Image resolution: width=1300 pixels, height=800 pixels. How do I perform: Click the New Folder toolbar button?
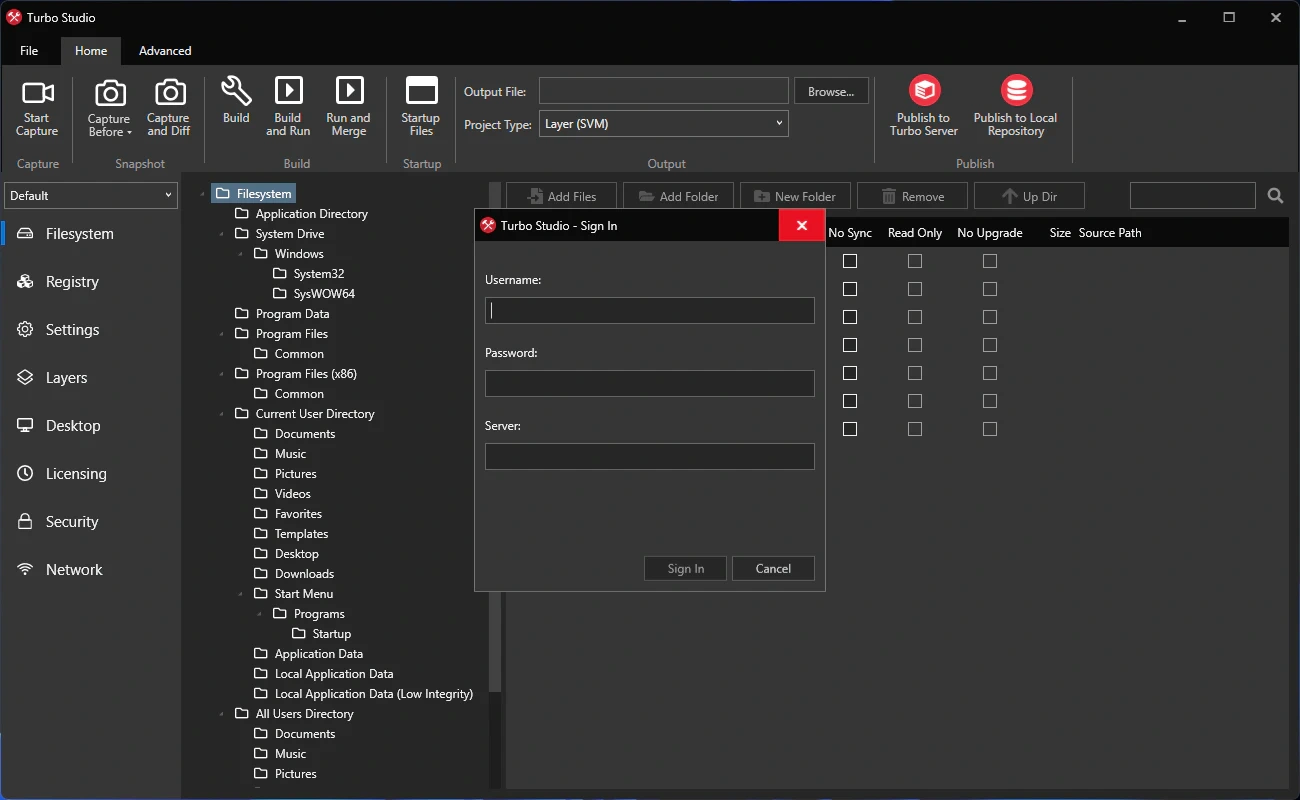pos(795,196)
